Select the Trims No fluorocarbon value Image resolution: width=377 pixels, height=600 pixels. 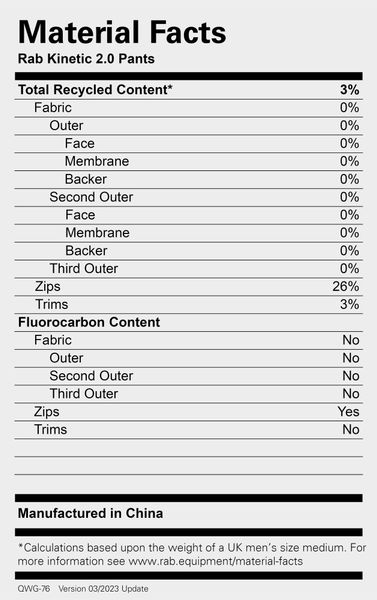coord(351,430)
